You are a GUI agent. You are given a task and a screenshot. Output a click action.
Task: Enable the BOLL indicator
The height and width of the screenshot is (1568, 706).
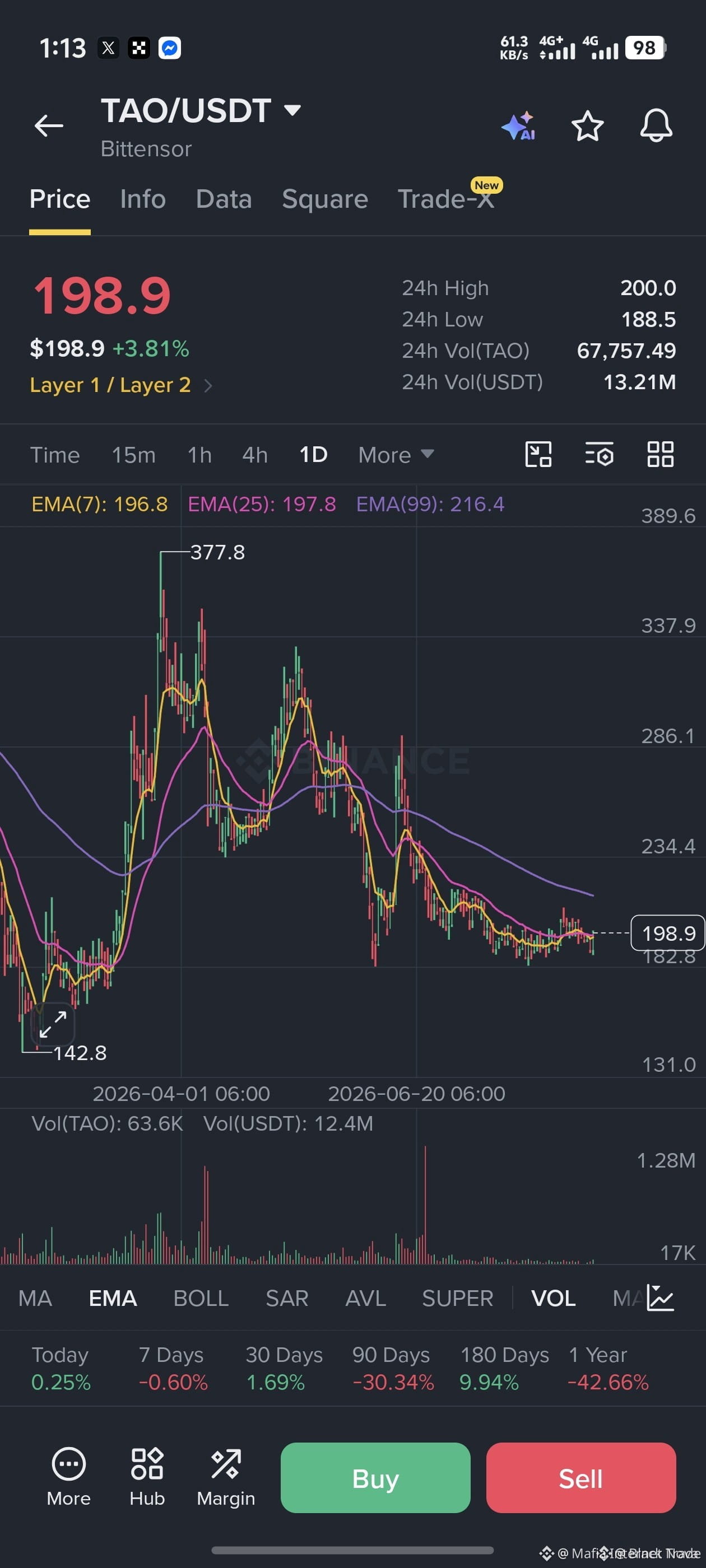201,1298
